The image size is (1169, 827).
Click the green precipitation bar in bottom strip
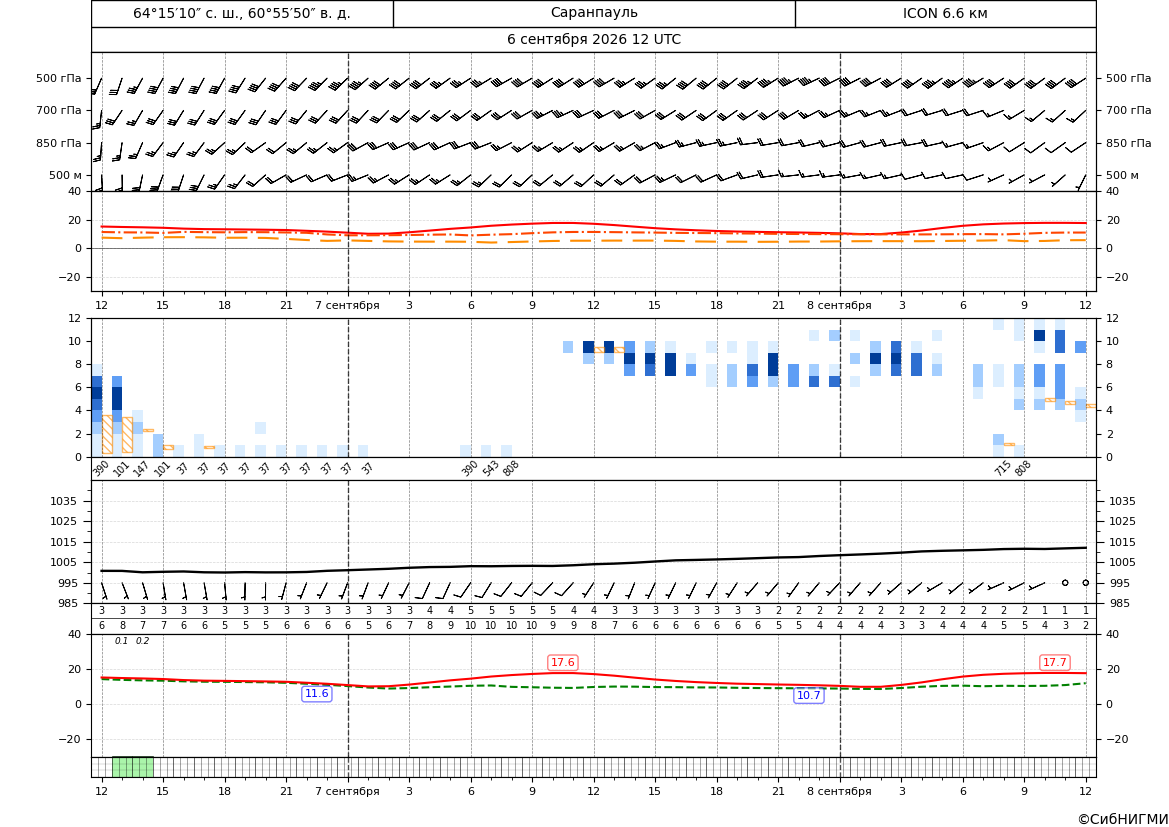tap(133, 767)
